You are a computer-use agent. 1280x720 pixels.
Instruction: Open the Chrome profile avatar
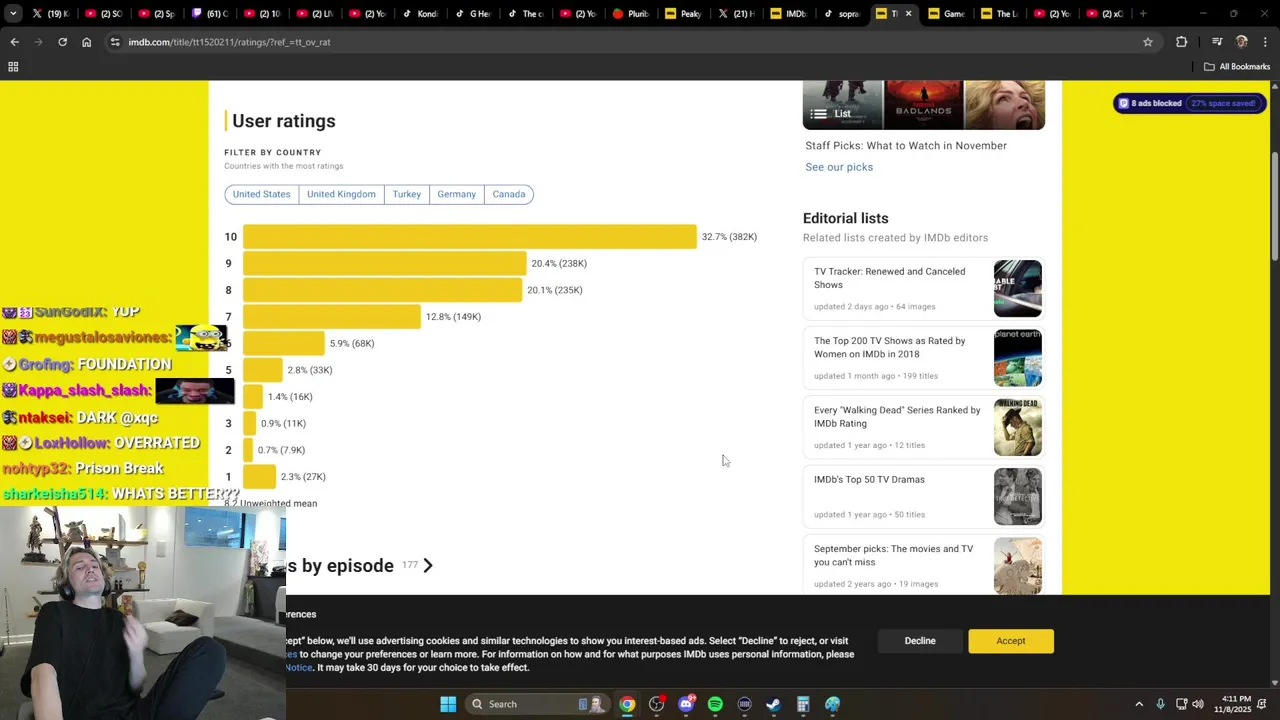click(x=1242, y=42)
